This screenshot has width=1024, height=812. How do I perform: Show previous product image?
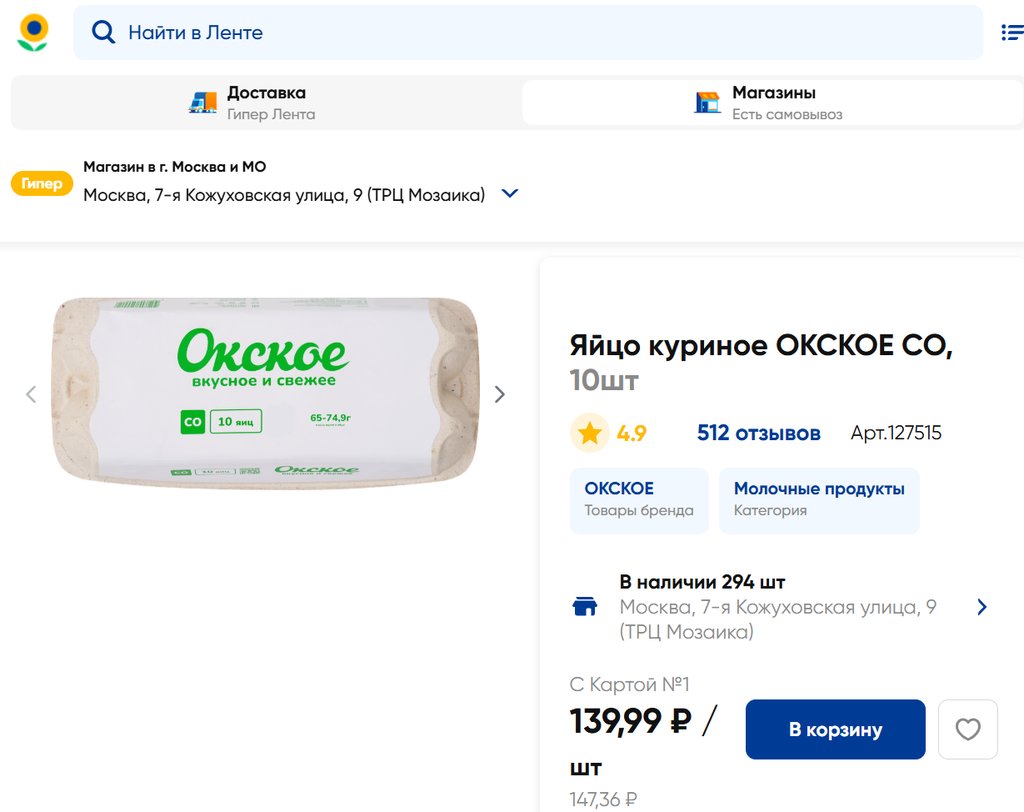coord(31,394)
